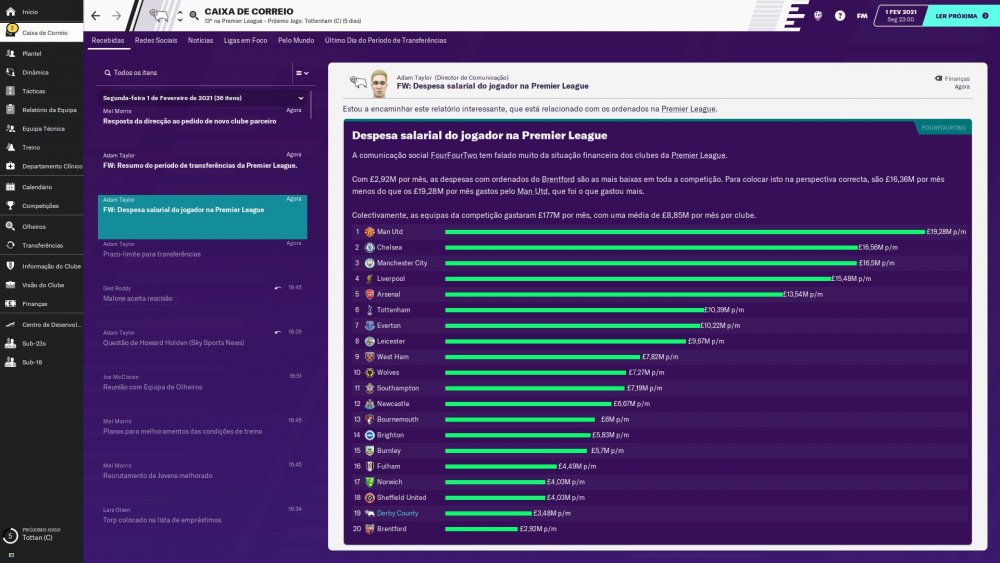Screen dimensions: 1000x563
Task: Click the Ler Próxima button
Action: (961, 16)
